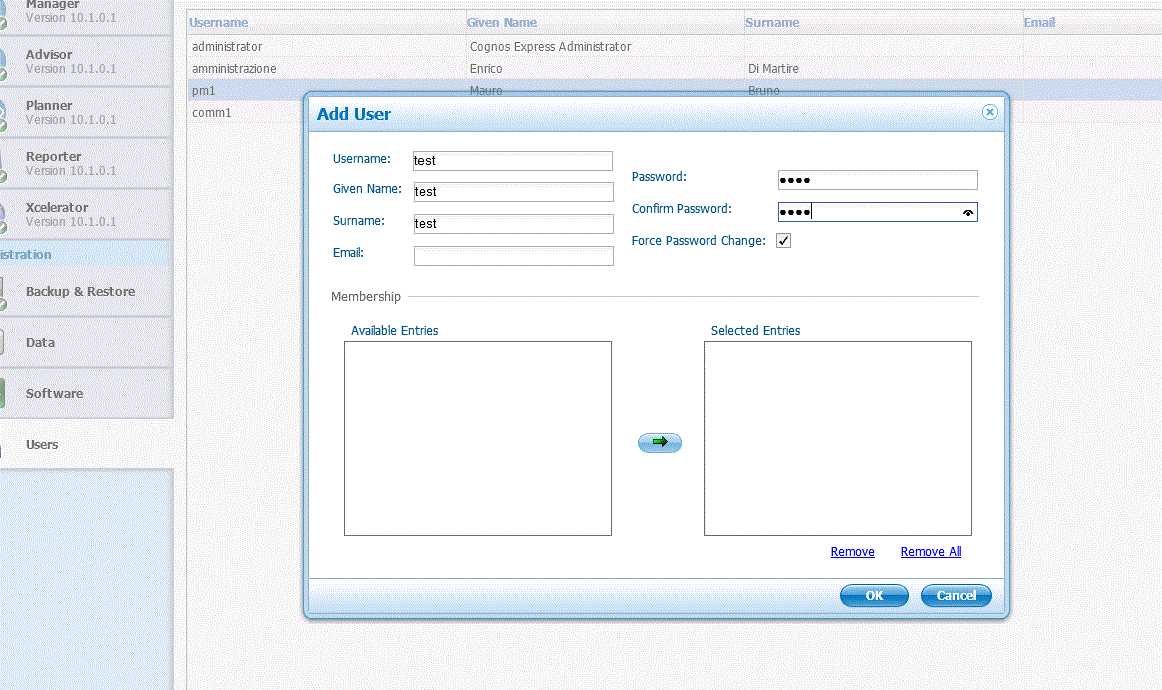The image size is (1162, 690).
Task: Click the Remove All link
Action: coord(931,551)
